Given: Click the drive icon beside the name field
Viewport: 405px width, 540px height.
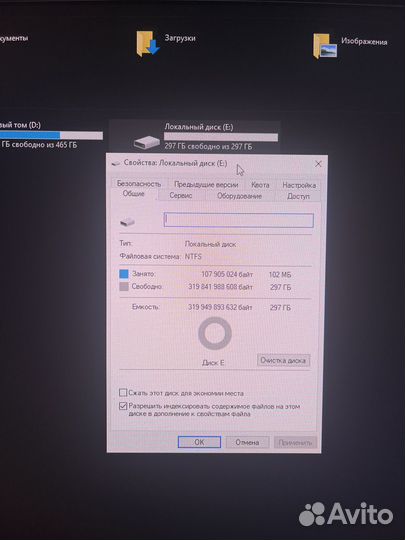Looking at the screenshot, I should click(127, 221).
